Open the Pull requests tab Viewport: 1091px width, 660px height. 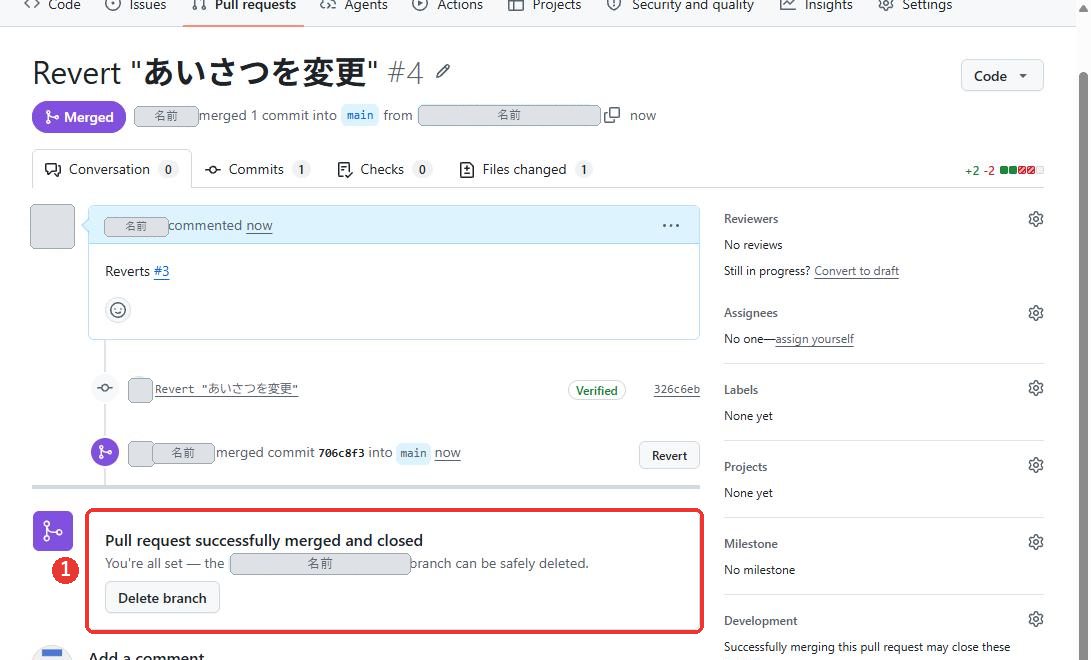point(244,6)
